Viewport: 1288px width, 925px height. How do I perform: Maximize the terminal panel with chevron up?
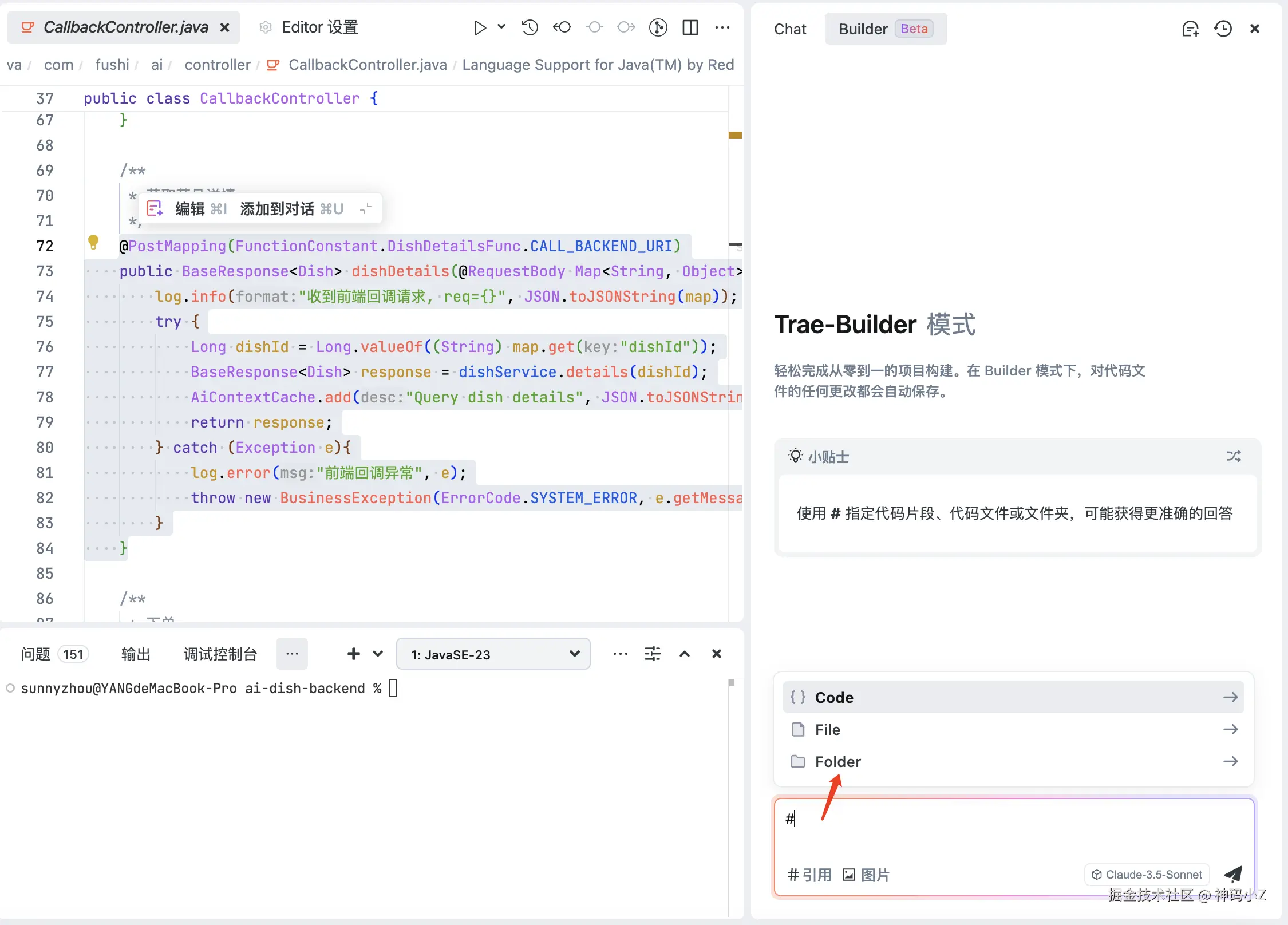[x=685, y=654]
